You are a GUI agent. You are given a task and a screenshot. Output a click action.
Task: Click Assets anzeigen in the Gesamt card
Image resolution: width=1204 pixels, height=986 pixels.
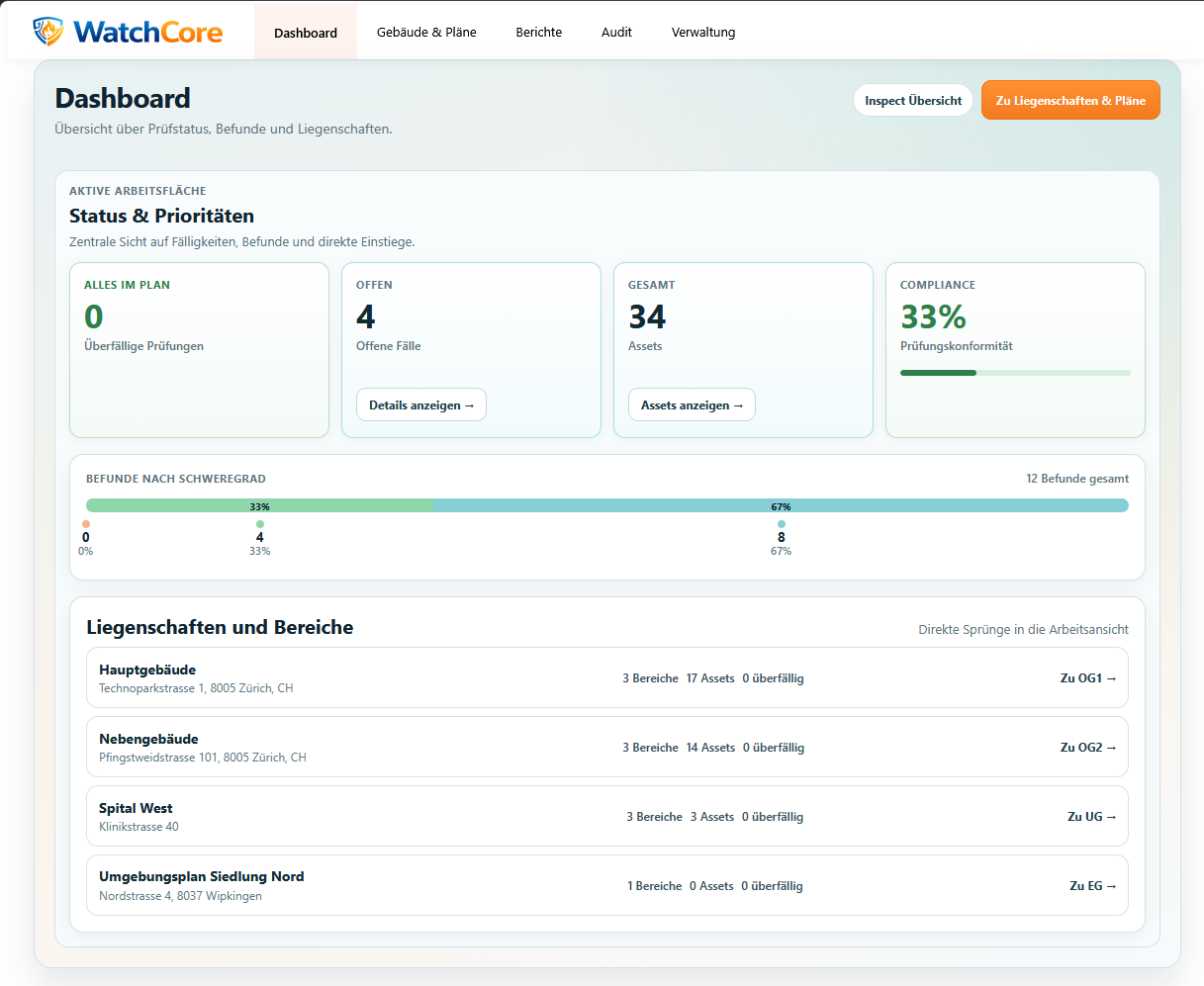click(692, 404)
